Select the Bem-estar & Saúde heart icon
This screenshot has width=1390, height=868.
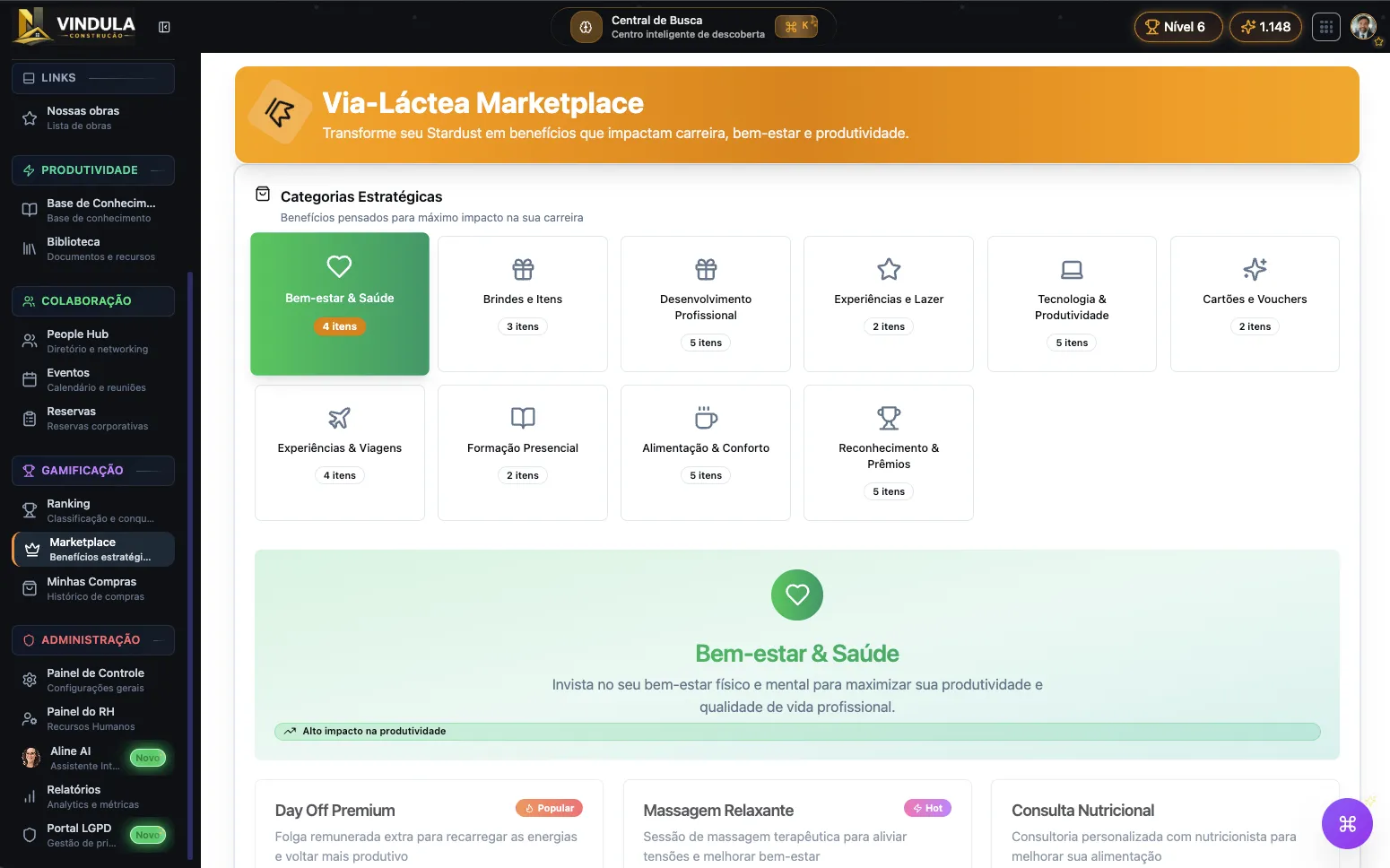click(339, 266)
